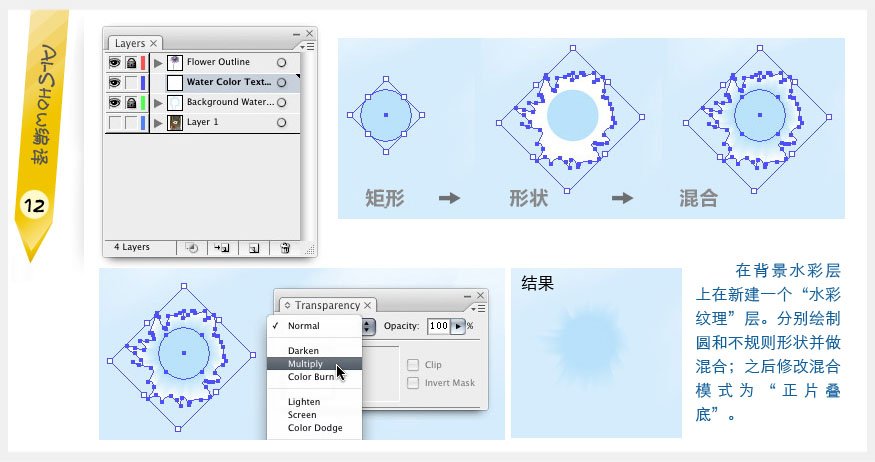This screenshot has height=462, width=875.
Task: Click the 形状 label
Action: click(x=528, y=198)
